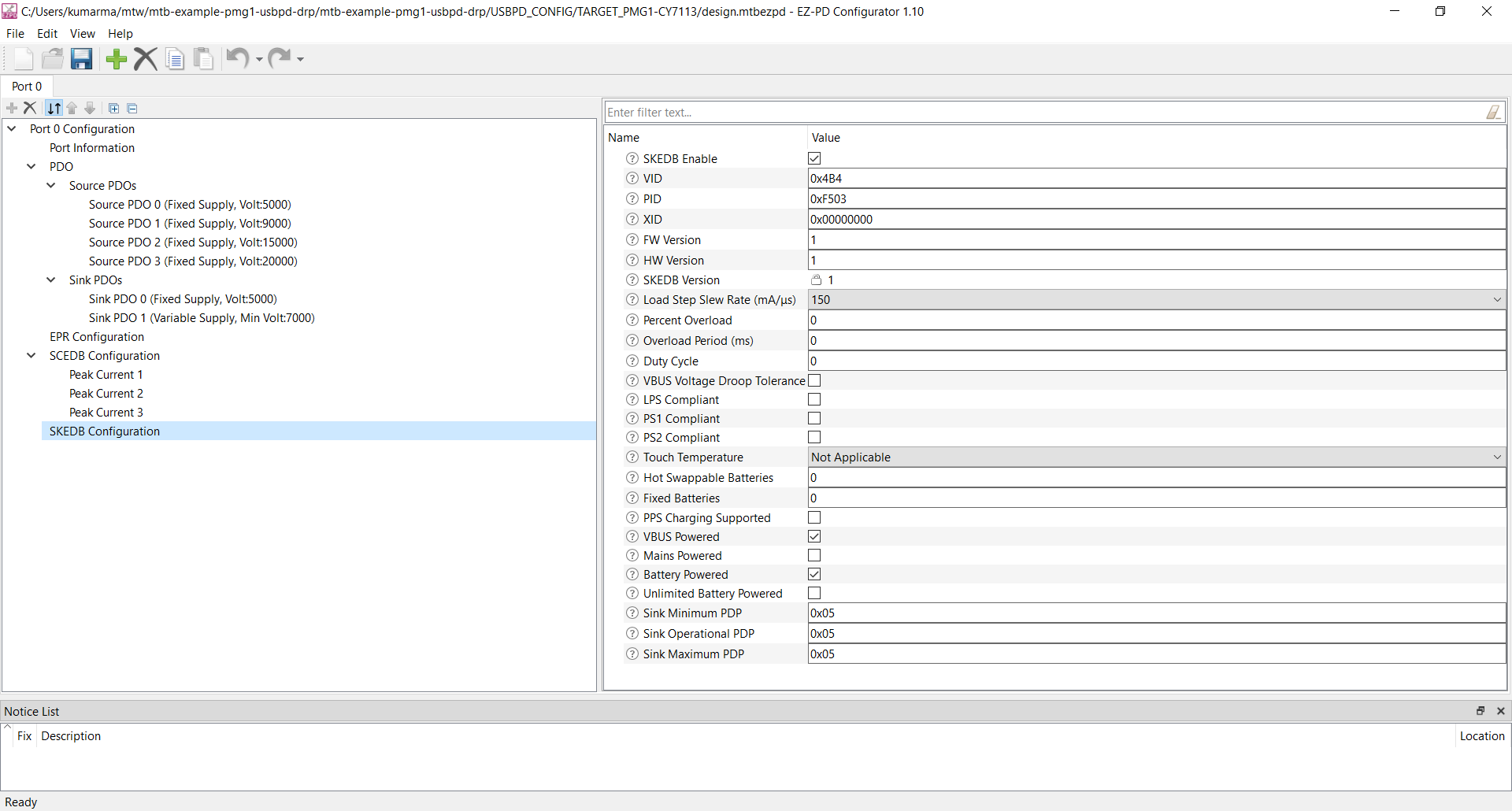
Task: Click the Copy toolbar icon
Action: [x=176, y=59]
